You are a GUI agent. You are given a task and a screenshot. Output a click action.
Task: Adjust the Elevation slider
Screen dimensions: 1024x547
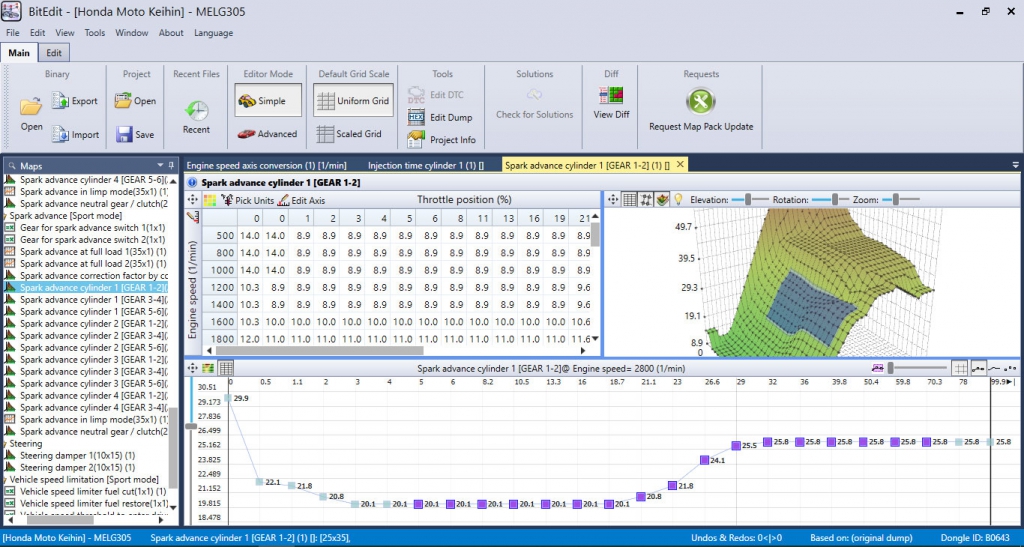tap(748, 200)
